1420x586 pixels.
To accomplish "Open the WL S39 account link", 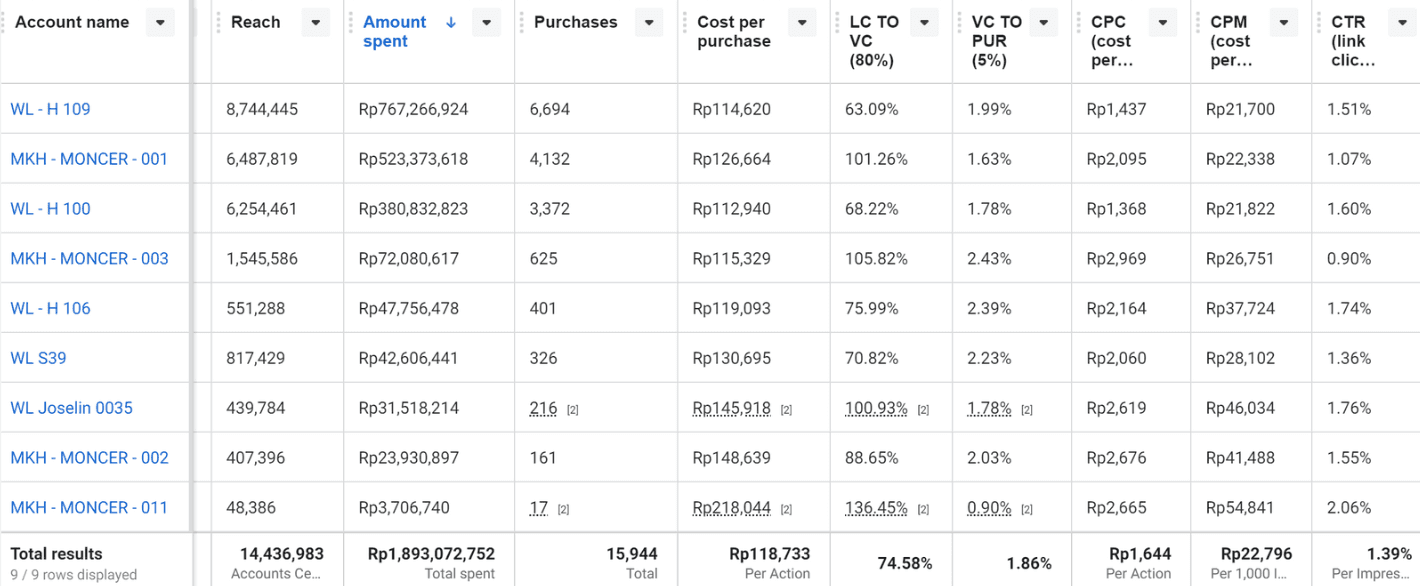I will (x=38, y=358).
